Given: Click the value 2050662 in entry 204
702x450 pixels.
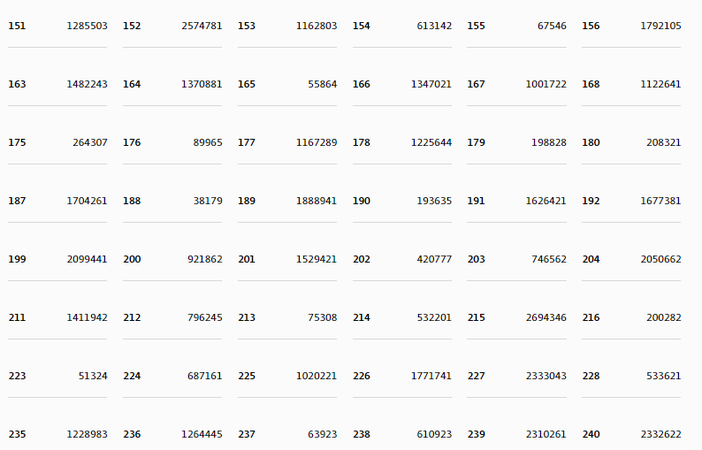Looking at the screenshot, I should 660,259.
